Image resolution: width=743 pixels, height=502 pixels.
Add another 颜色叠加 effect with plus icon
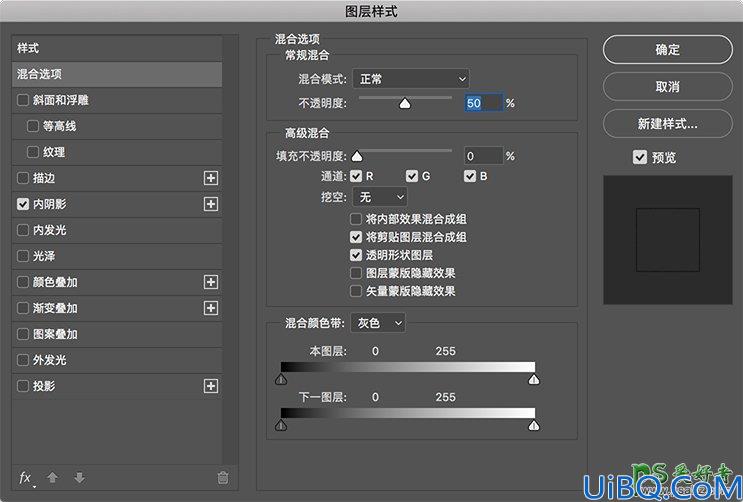(x=211, y=282)
